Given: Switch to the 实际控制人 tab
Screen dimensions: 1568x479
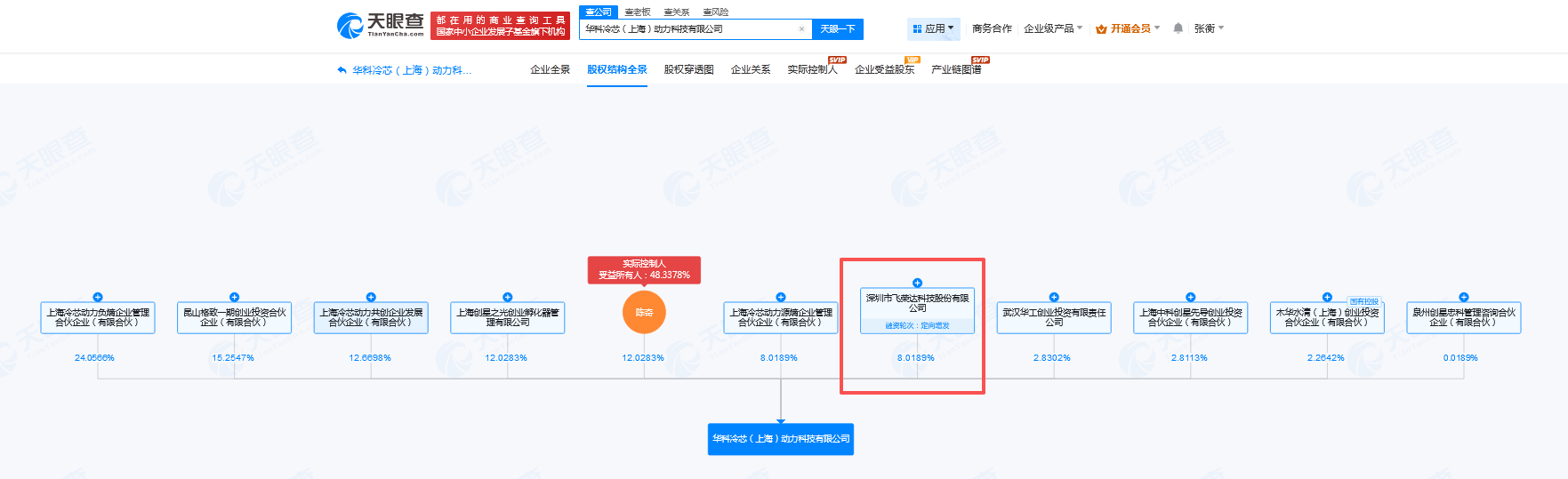Looking at the screenshot, I should (812, 69).
